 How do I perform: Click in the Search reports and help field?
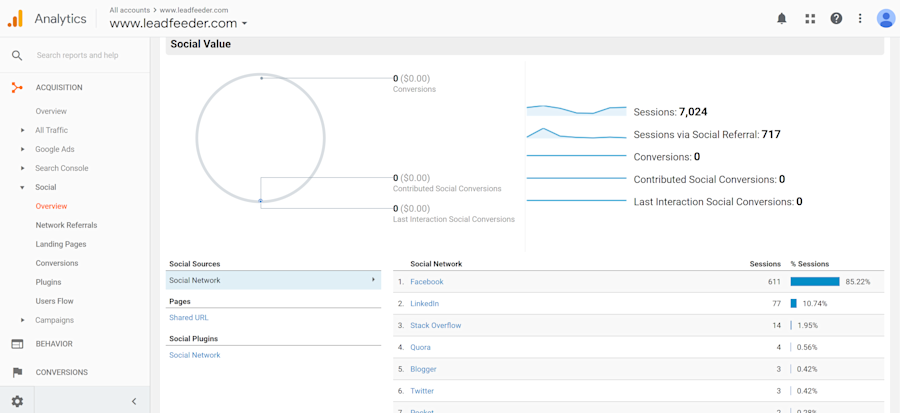pos(77,55)
